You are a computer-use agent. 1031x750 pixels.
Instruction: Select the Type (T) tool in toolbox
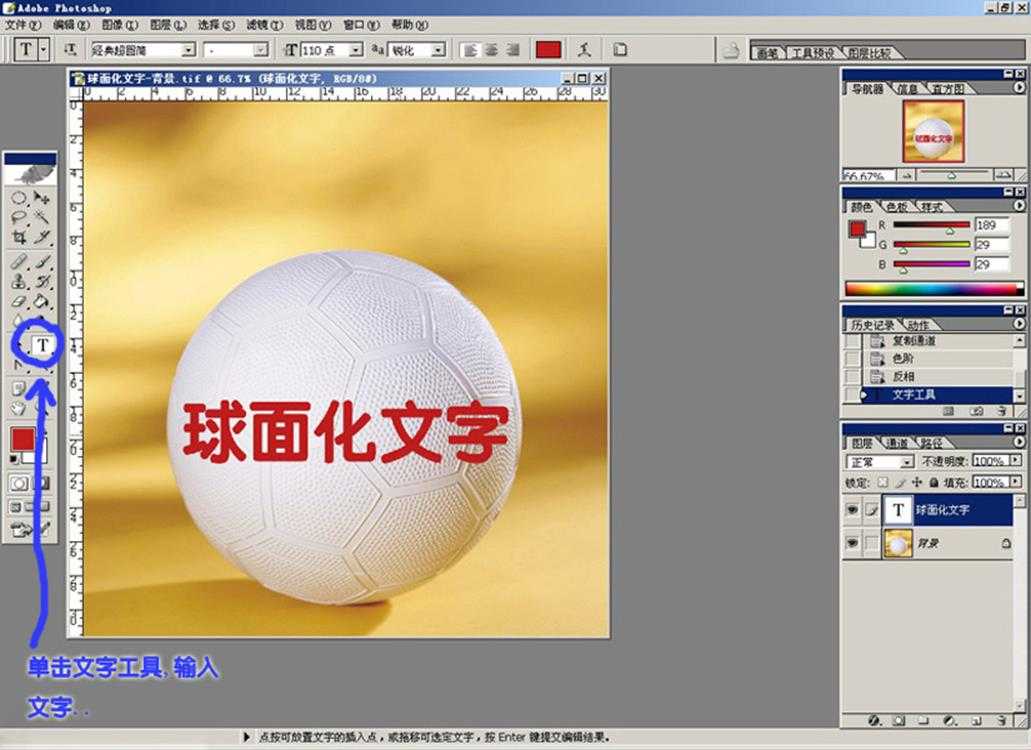[43, 345]
